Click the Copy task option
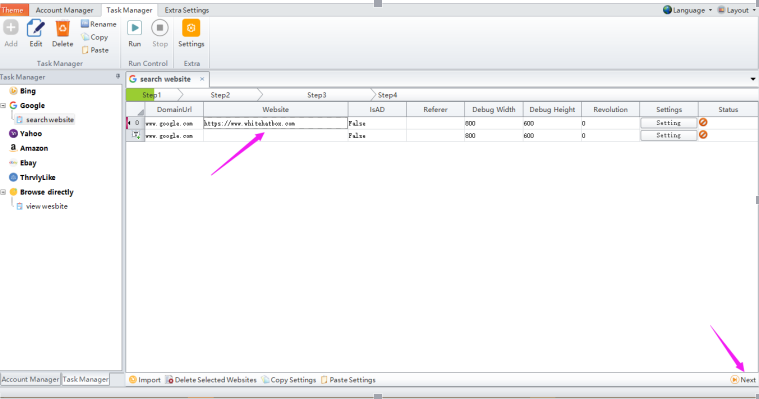Image resolution: width=759 pixels, height=399 pixels. pos(95,37)
